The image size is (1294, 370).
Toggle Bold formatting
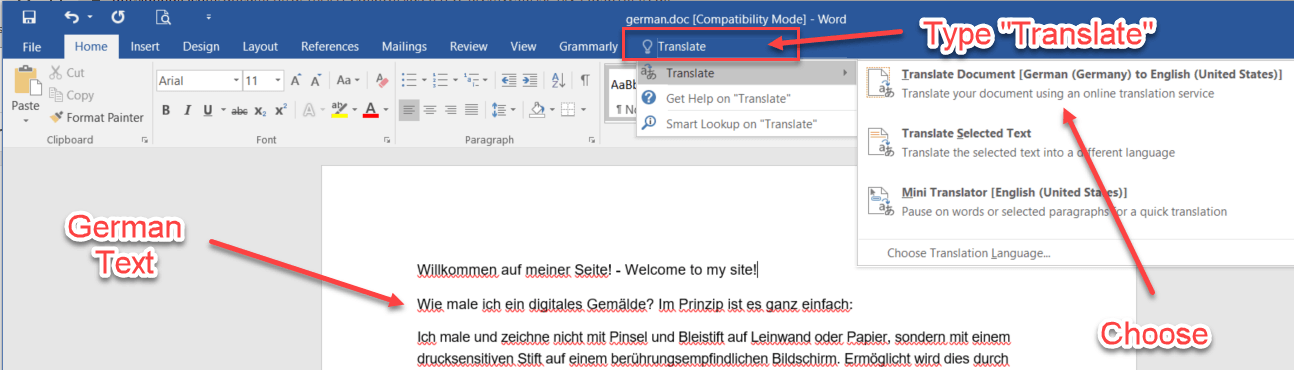coord(166,110)
